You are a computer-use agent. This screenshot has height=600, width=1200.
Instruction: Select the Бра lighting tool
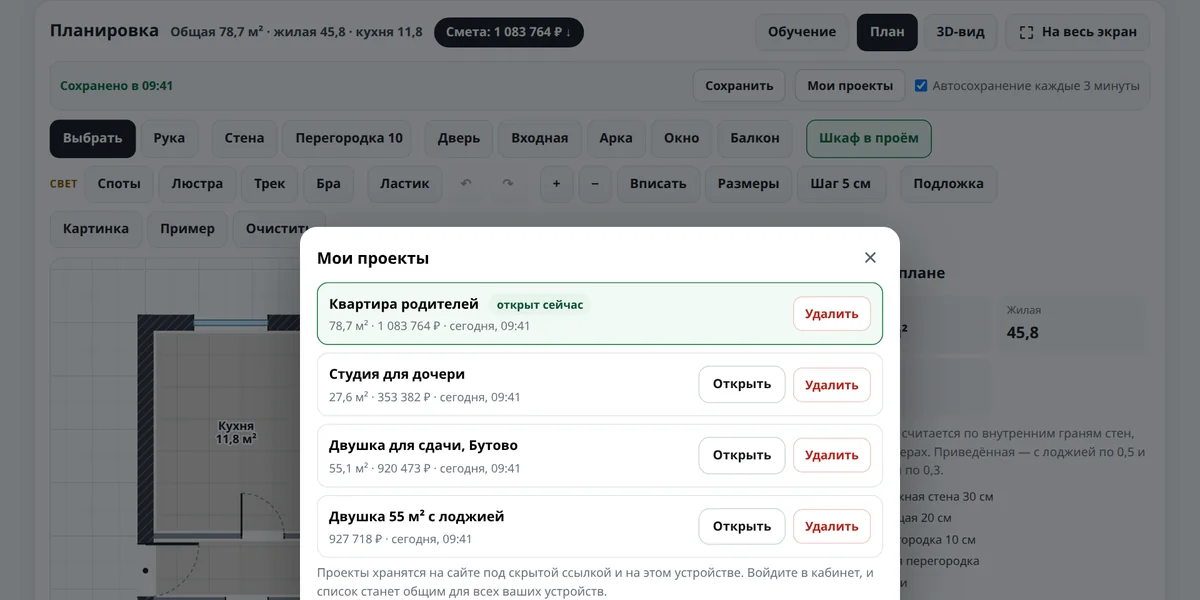point(329,184)
